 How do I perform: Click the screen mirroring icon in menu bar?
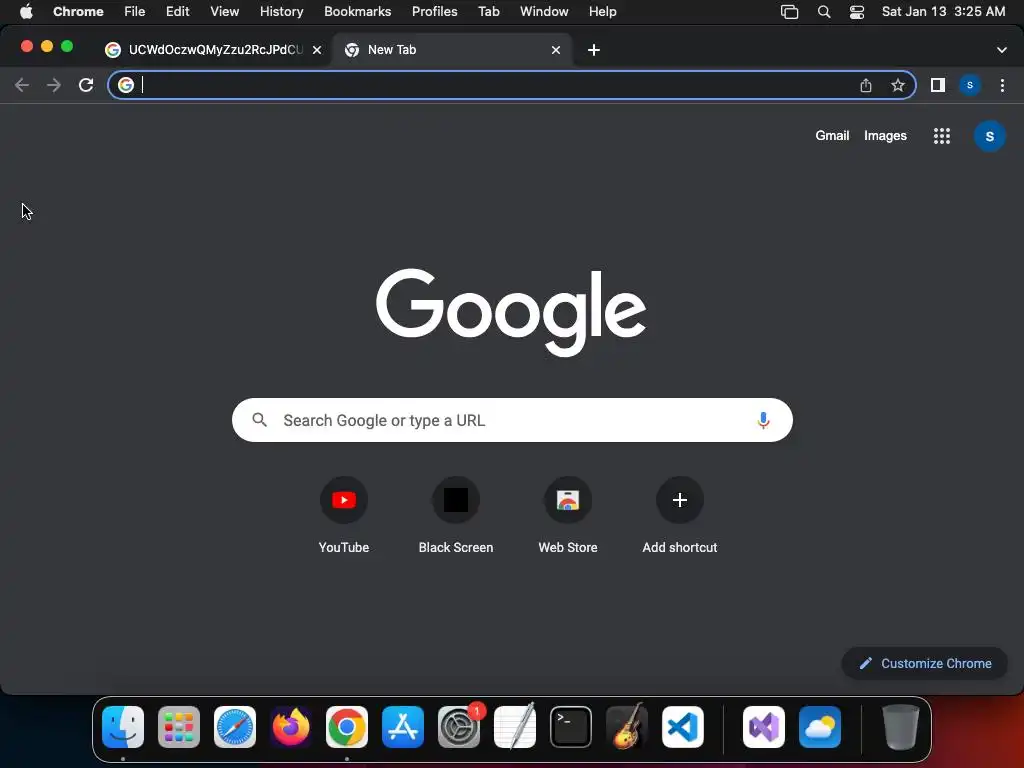coord(790,12)
